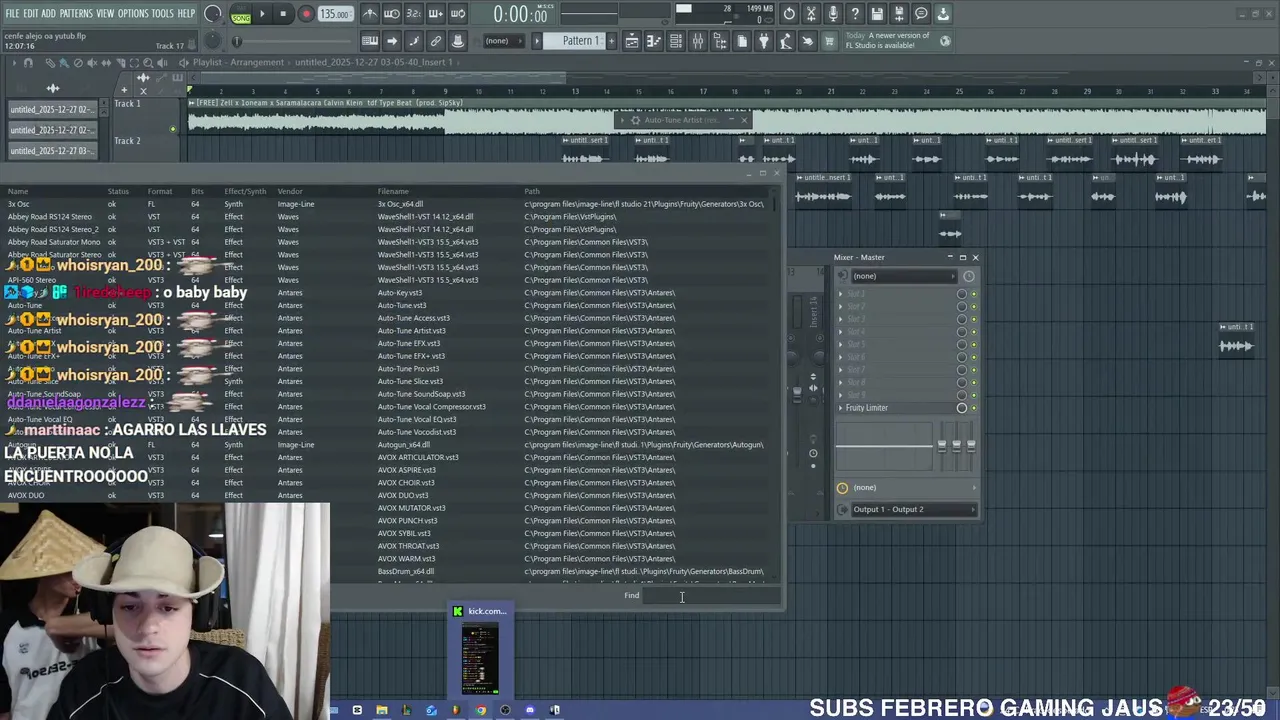1280x720 pixels.
Task: Toggle wait for input before recording
Action: pyautogui.click(x=392, y=14)
